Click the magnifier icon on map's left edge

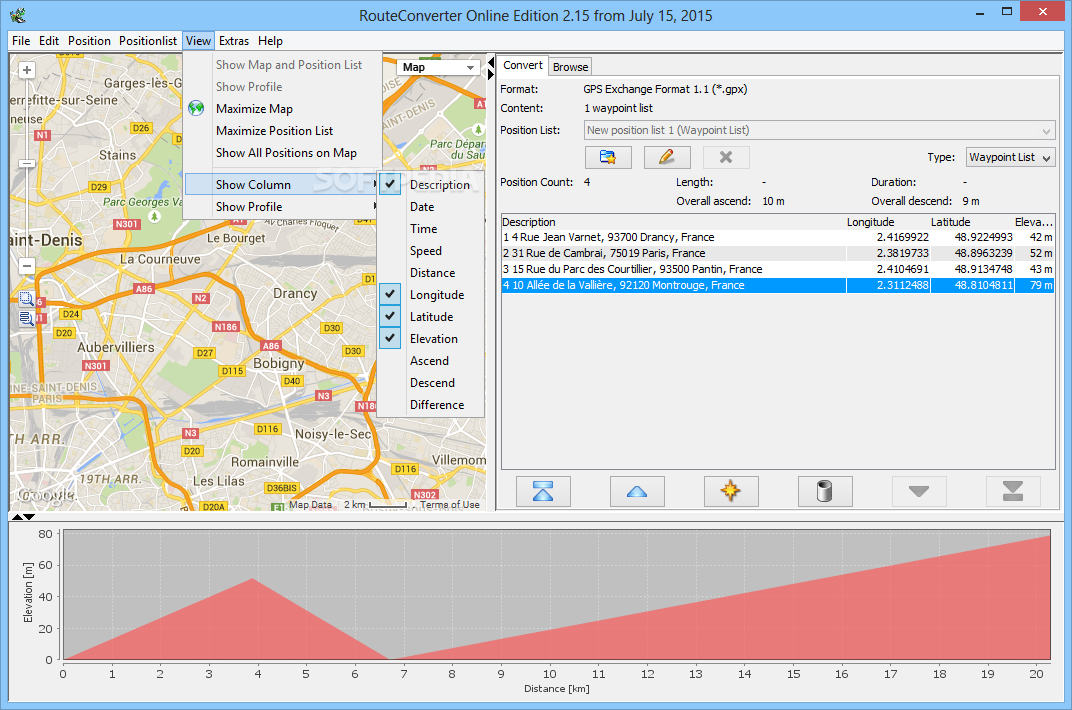pyautogui.click(x=27, y=299)
